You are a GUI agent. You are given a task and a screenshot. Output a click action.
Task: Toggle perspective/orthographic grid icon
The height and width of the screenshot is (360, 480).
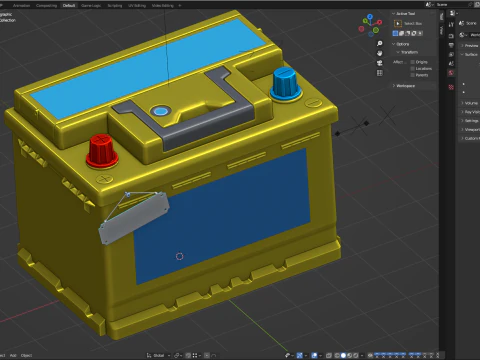click(379, 73)
